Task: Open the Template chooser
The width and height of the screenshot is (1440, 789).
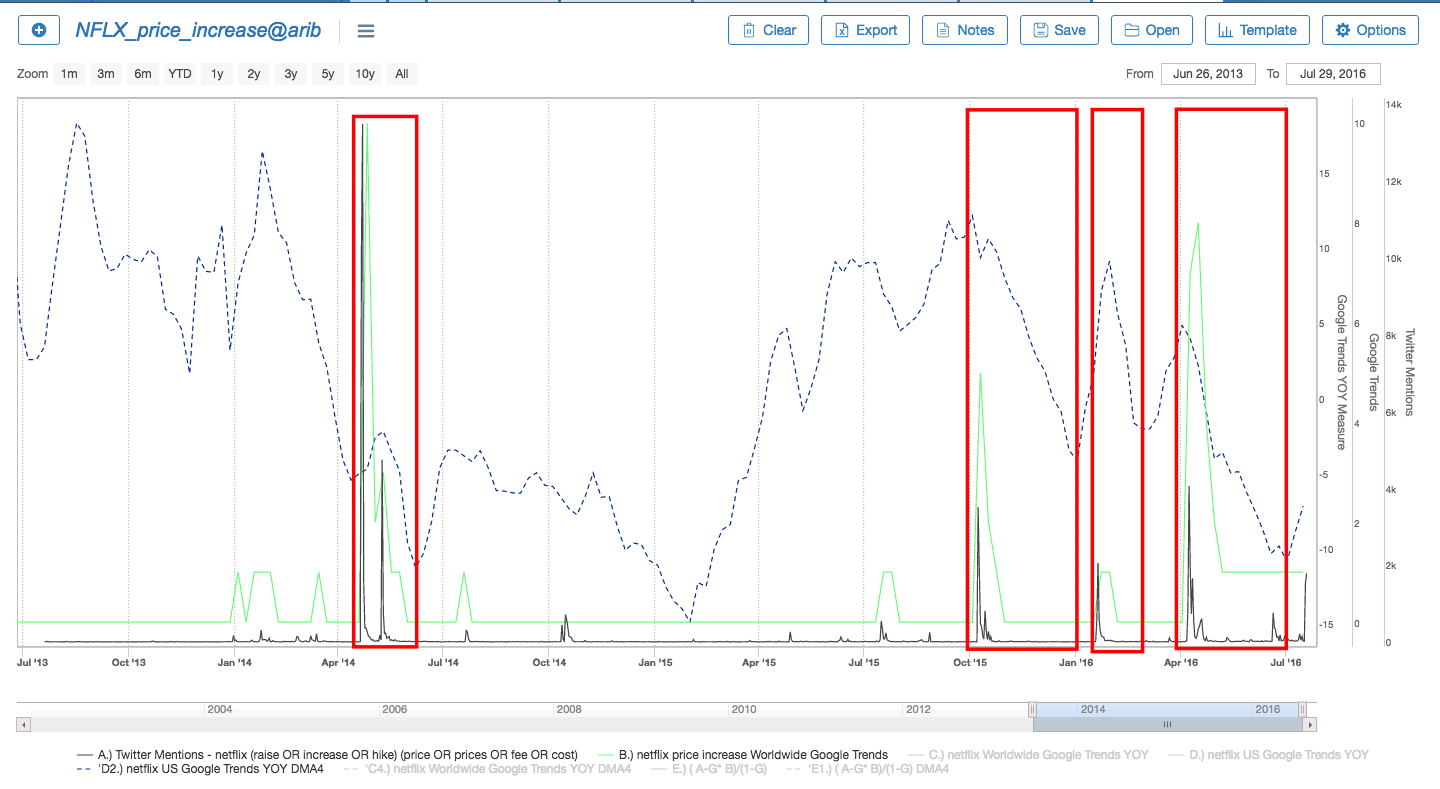Action: tap(1257, 30)
